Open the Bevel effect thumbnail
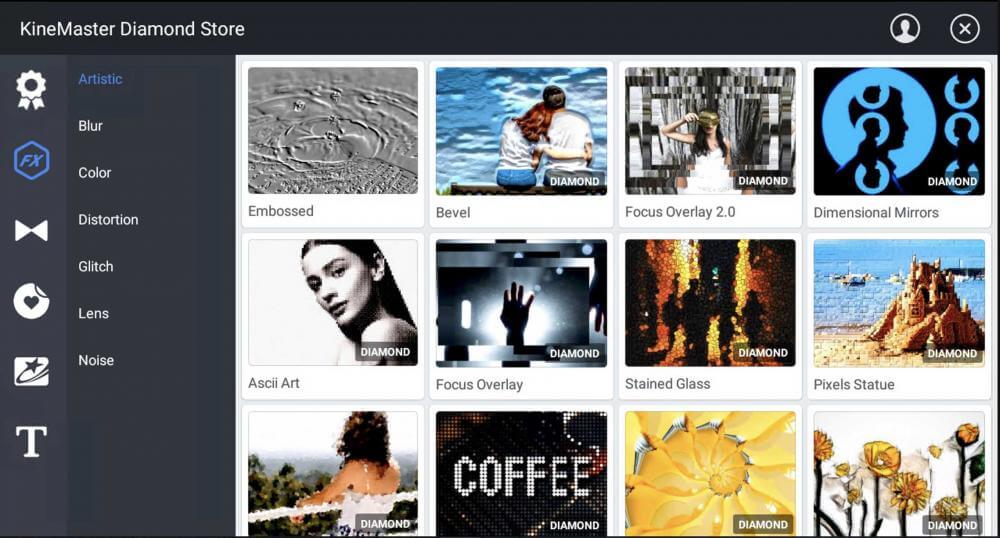 [521, 131]
